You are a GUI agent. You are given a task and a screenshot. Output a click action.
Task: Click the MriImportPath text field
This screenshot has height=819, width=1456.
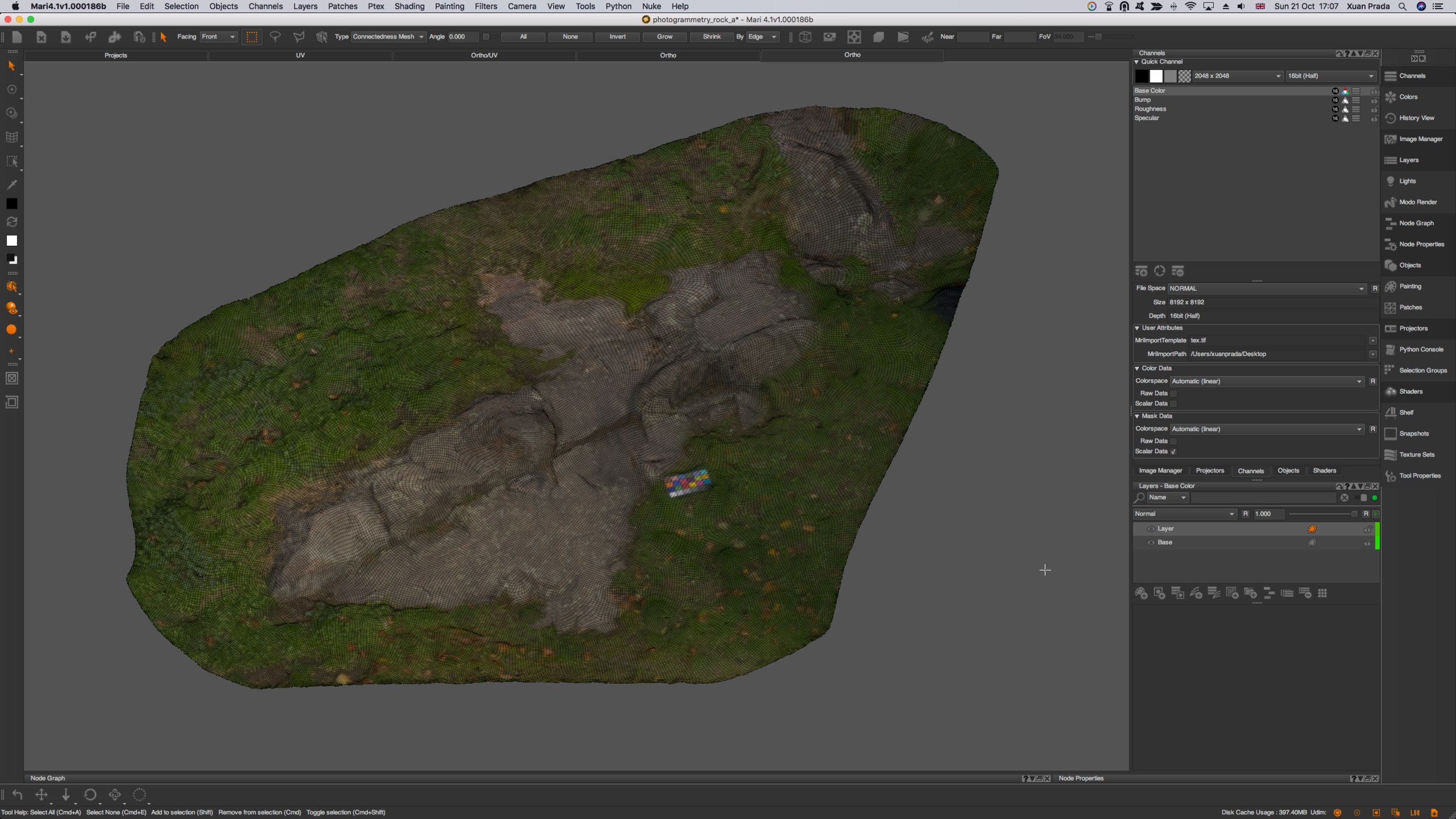coord(1275,354)
